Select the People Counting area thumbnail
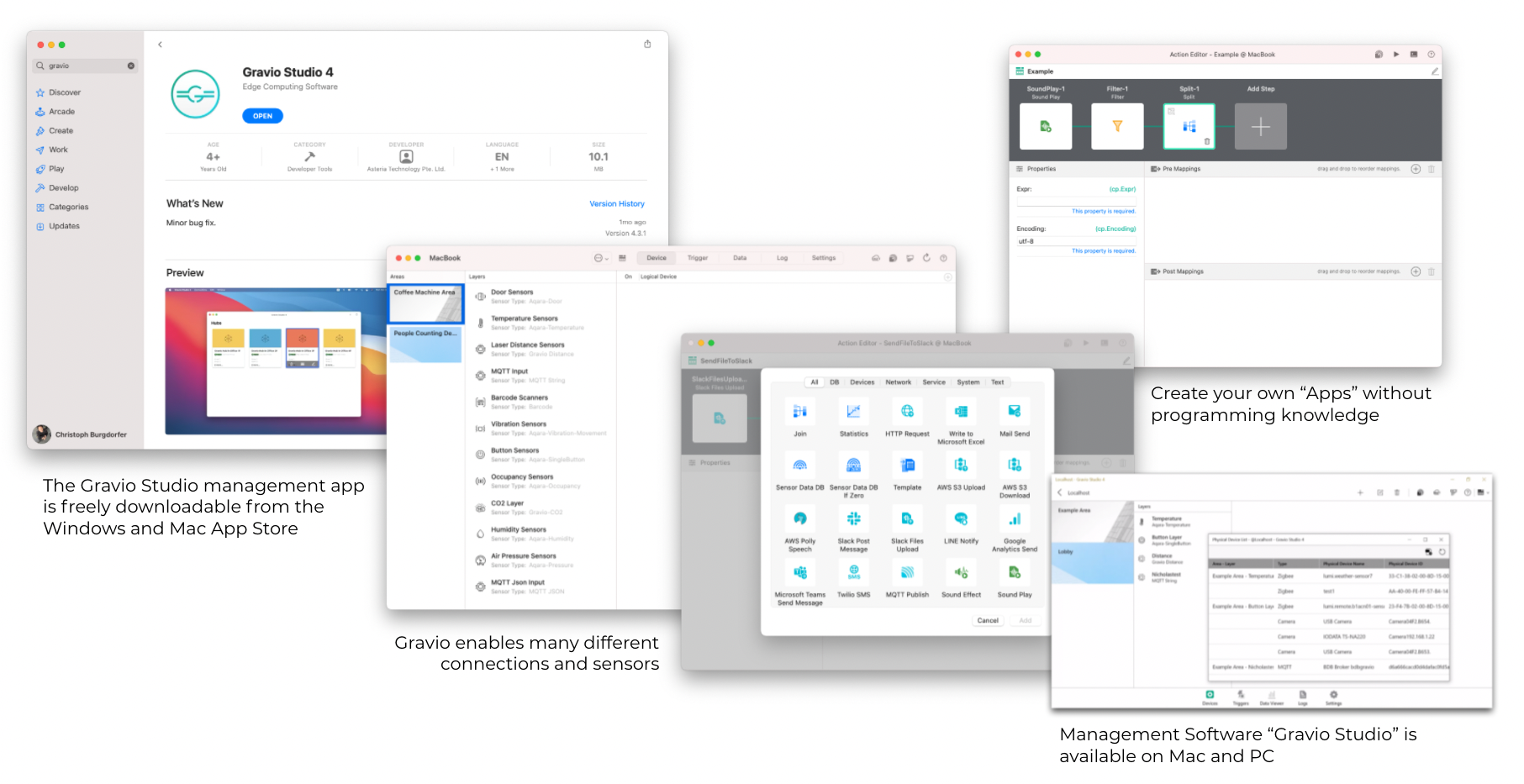This screenshot has height=784, width=1524. tap(426, 345)
